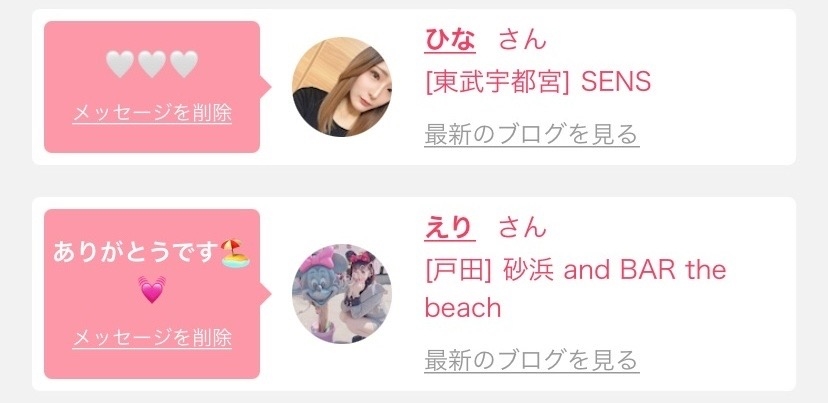Click the pink beating heart emoji
The width and height of the screenshot is (828, 403).
(x=152, y=289)
